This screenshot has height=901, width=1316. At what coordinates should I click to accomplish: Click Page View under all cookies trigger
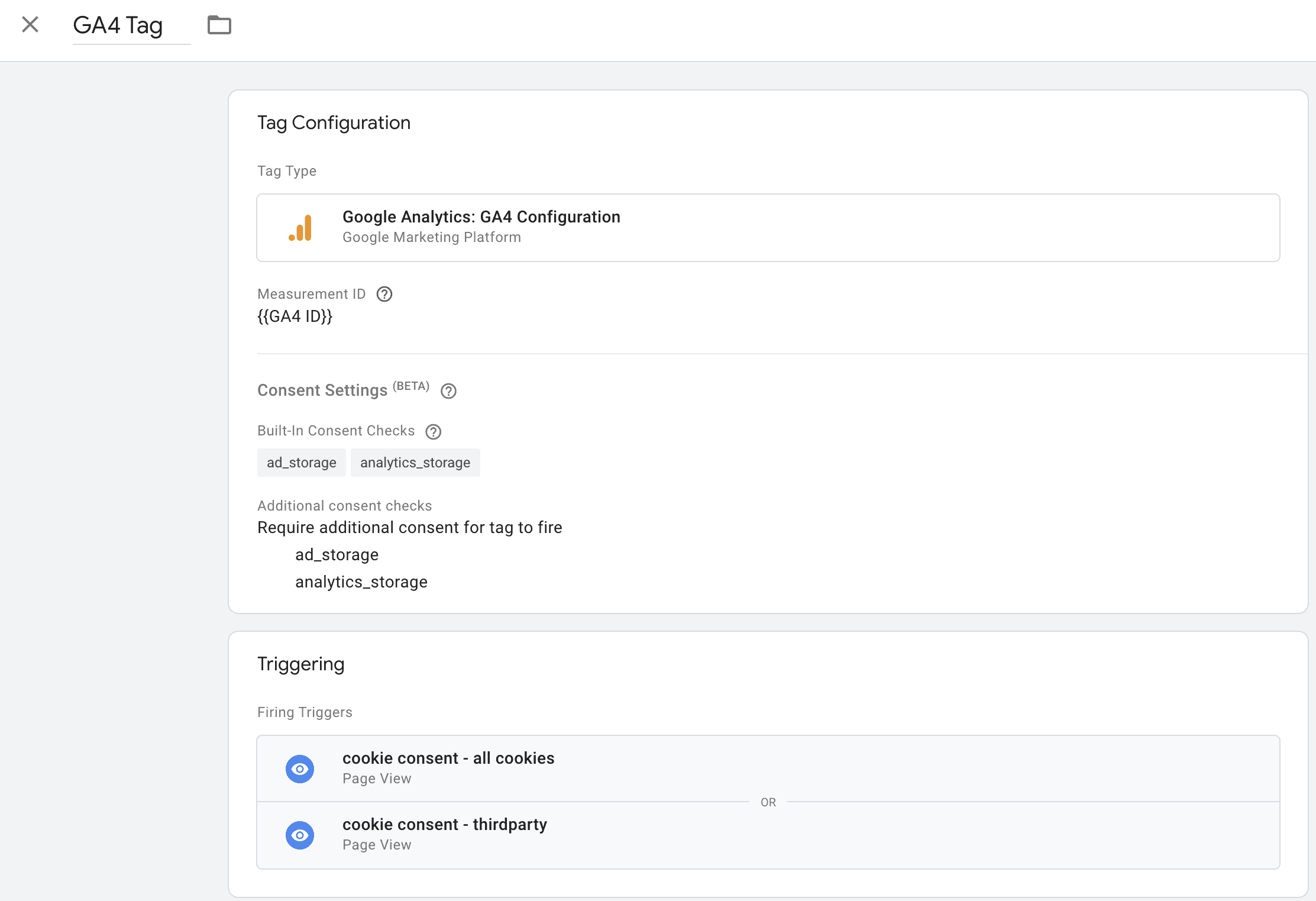pyautogui.click(x=377, y=779)
